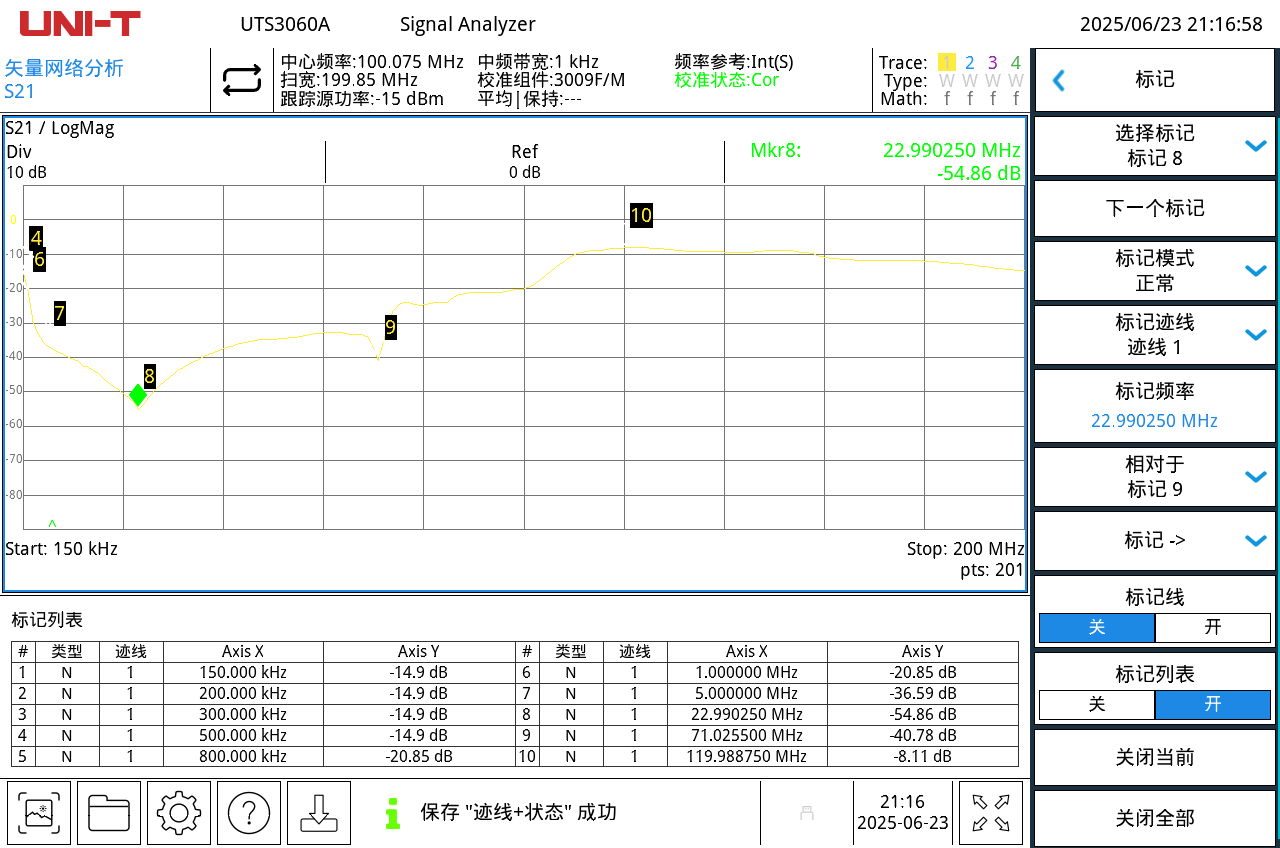This screenshot has height=848, width=1280.
Task: Take a screenshot using the capture icon
Action: pyautogui.click(x=39, y=813)
